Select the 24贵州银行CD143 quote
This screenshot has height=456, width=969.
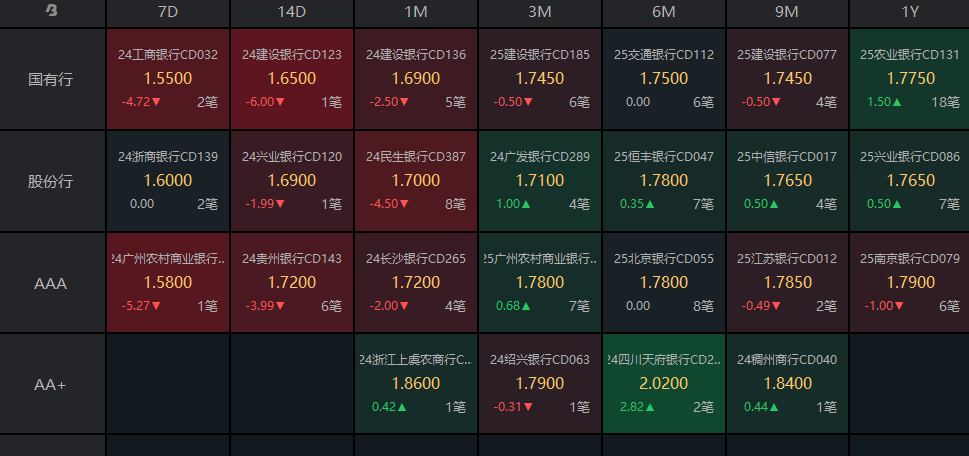click(292, 283)
